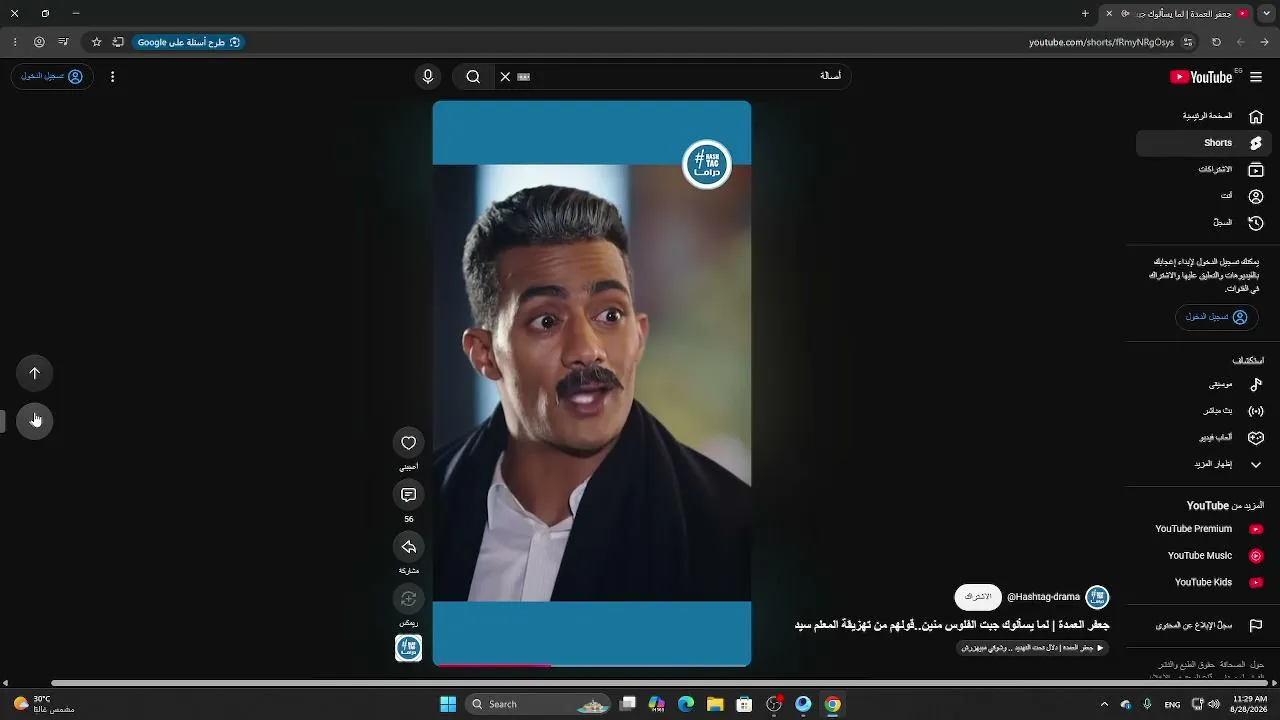Clear the YouTube search text
The height and width of the screenshot is (720, 1280).
(505, 77)
